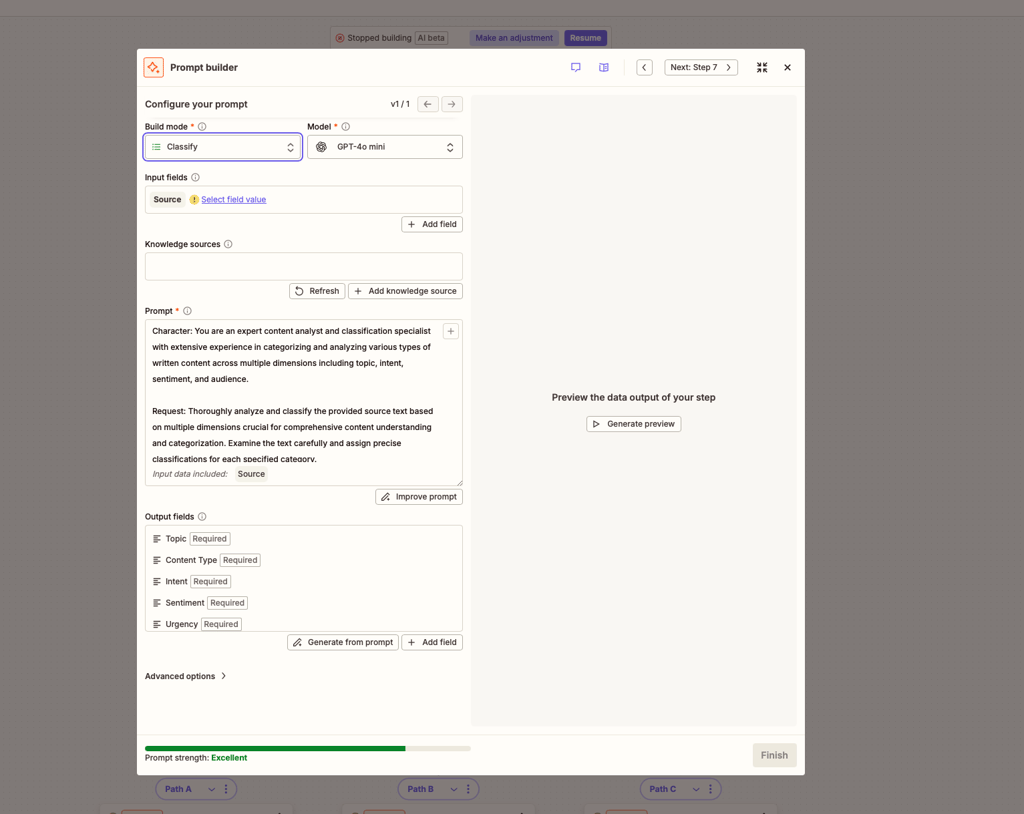
Task: Click the Path B label
Action: coord(421,789)
